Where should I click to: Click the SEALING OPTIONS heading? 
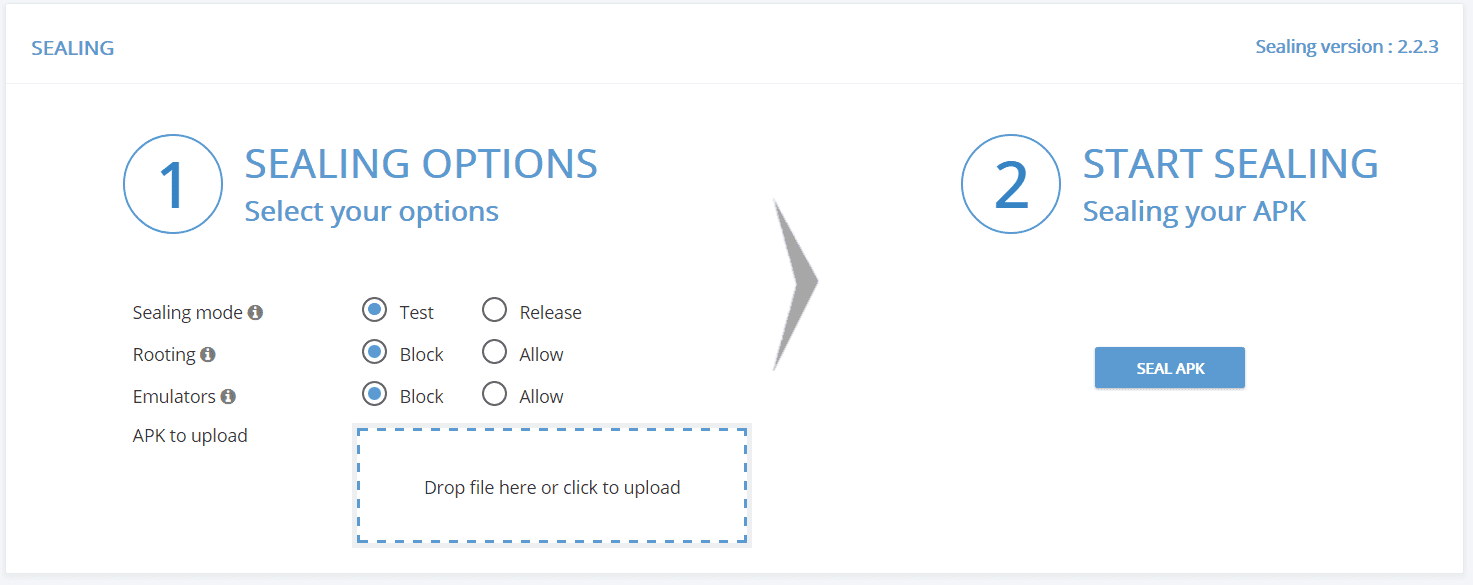(421, 163)
